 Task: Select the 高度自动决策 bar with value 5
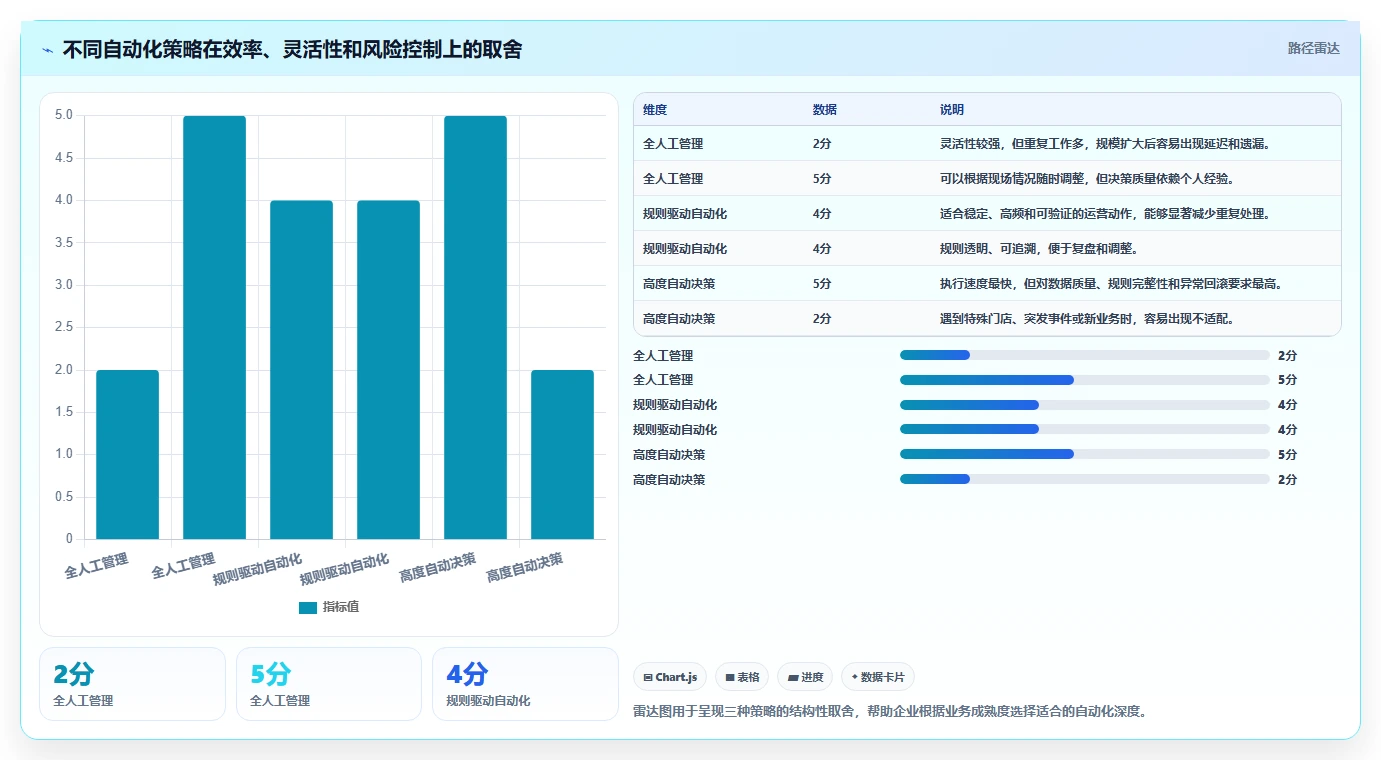475,328
